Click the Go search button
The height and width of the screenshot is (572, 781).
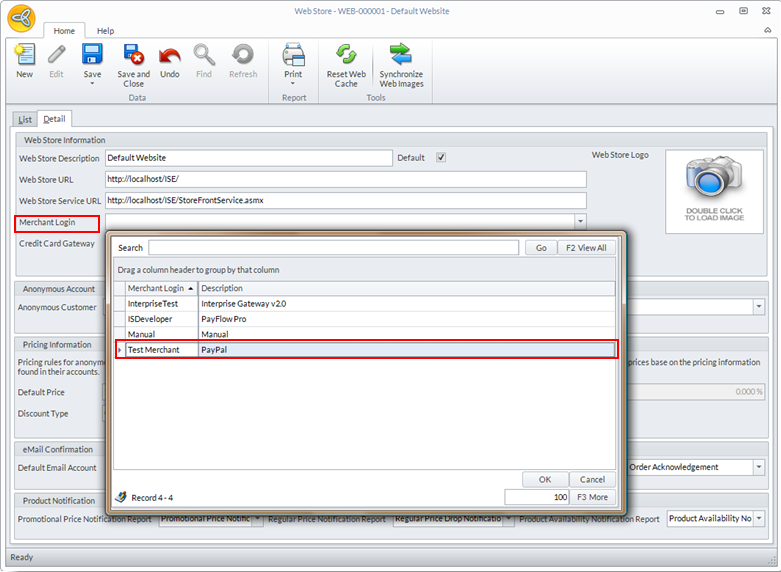coord(540,248)
